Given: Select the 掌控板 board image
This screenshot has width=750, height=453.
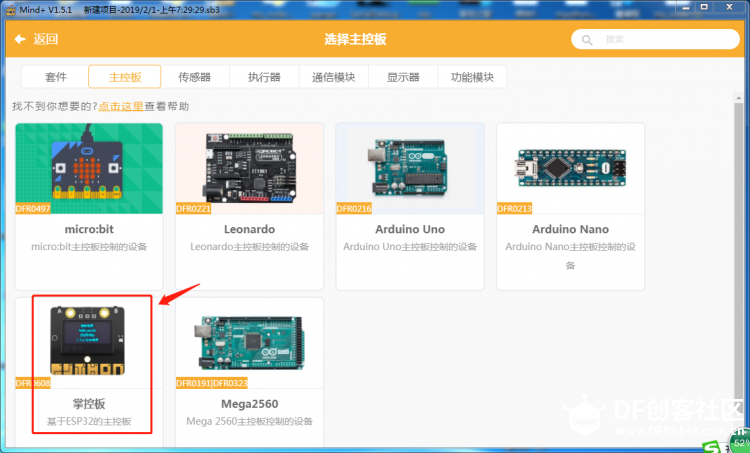Looking at the screenshot, I should pos(89,343).
